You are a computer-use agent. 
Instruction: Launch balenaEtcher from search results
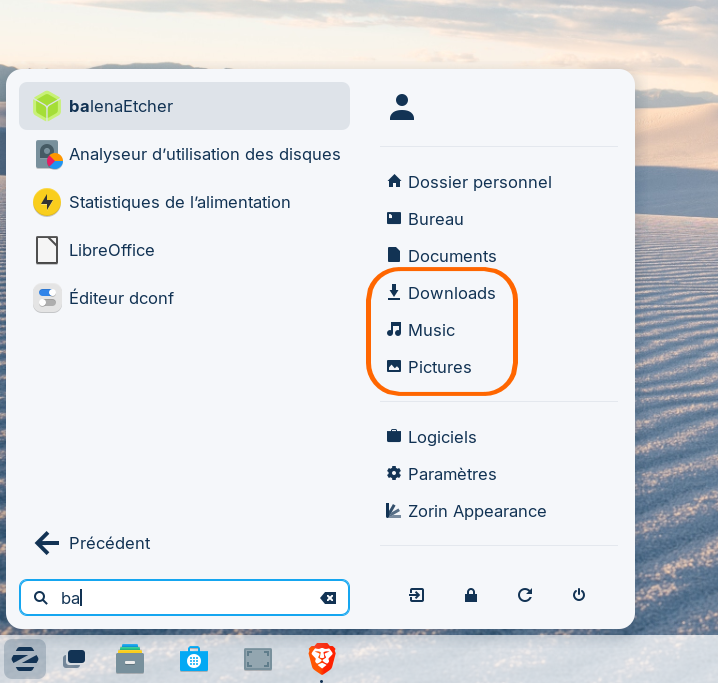tap(184, 106)
